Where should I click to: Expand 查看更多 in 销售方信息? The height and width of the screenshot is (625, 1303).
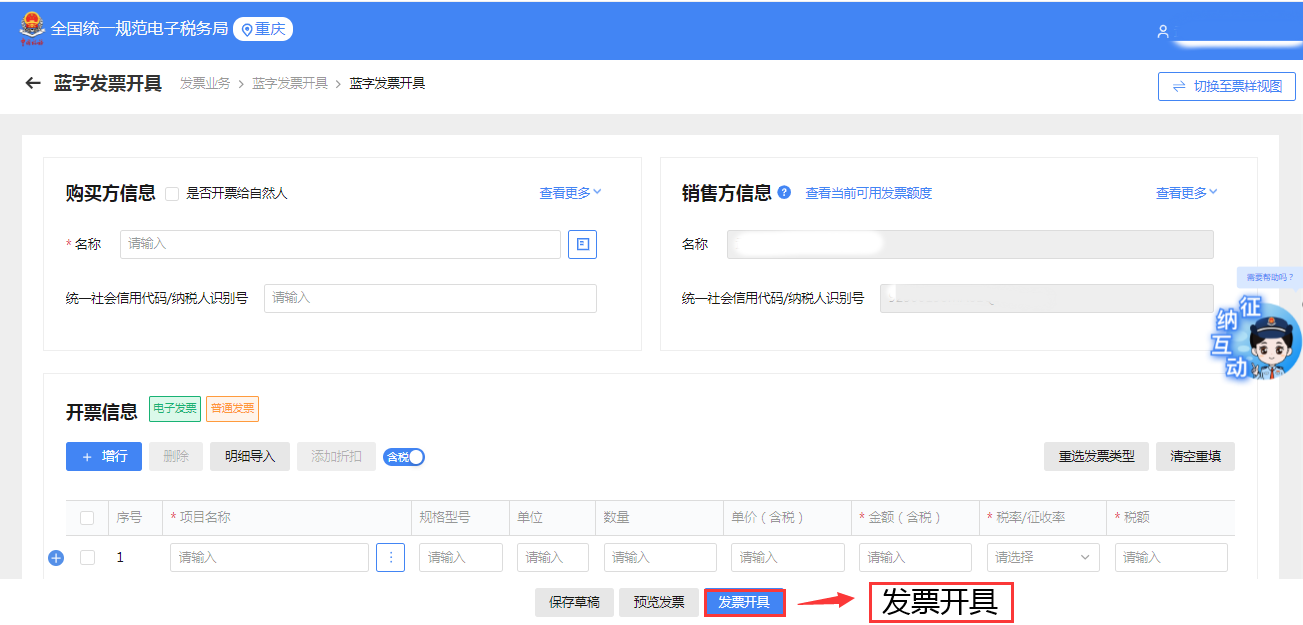(1186, 193)
